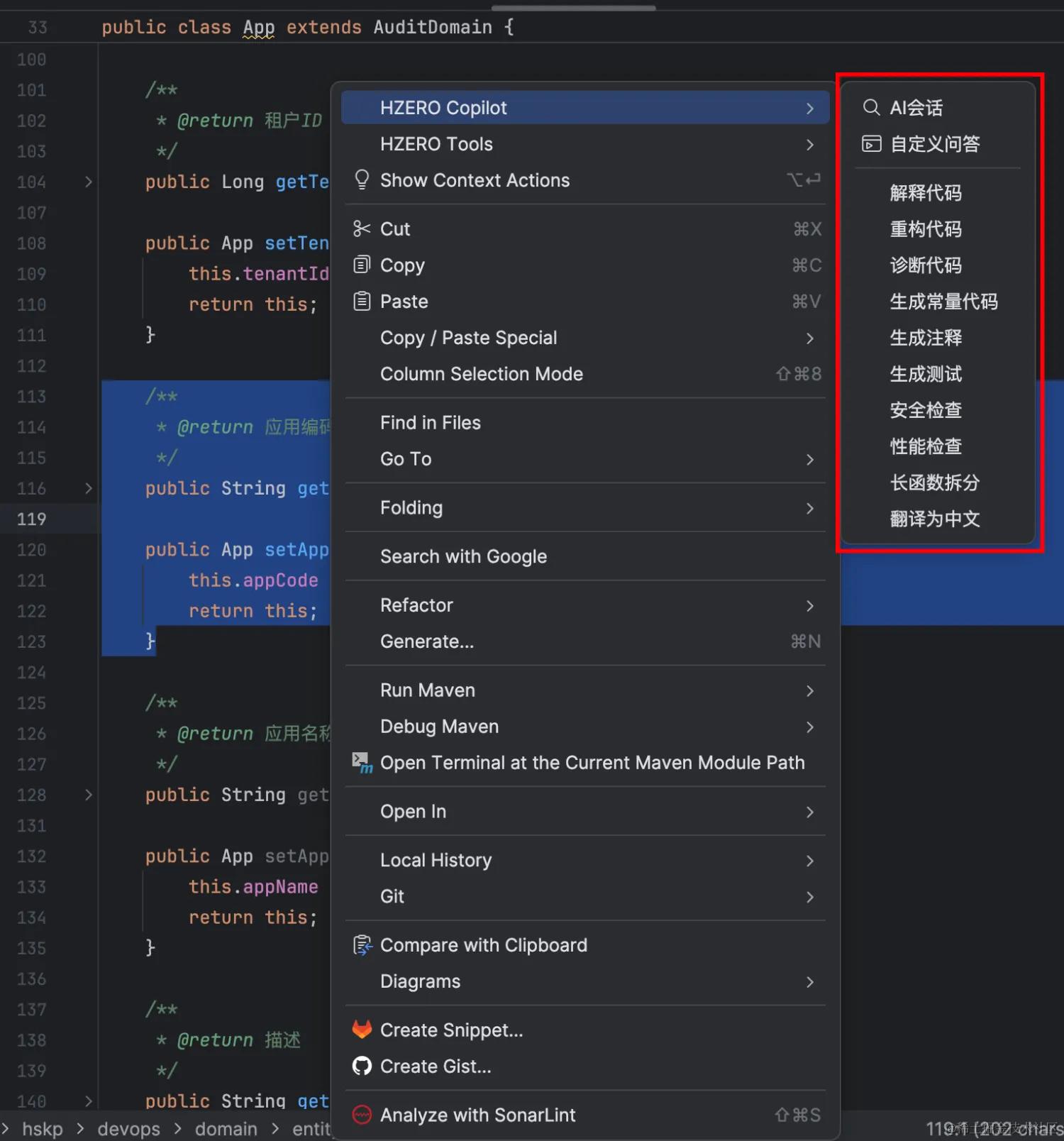
Task: Select 翻译为中文 submenu item
Action: pos(938,518)
